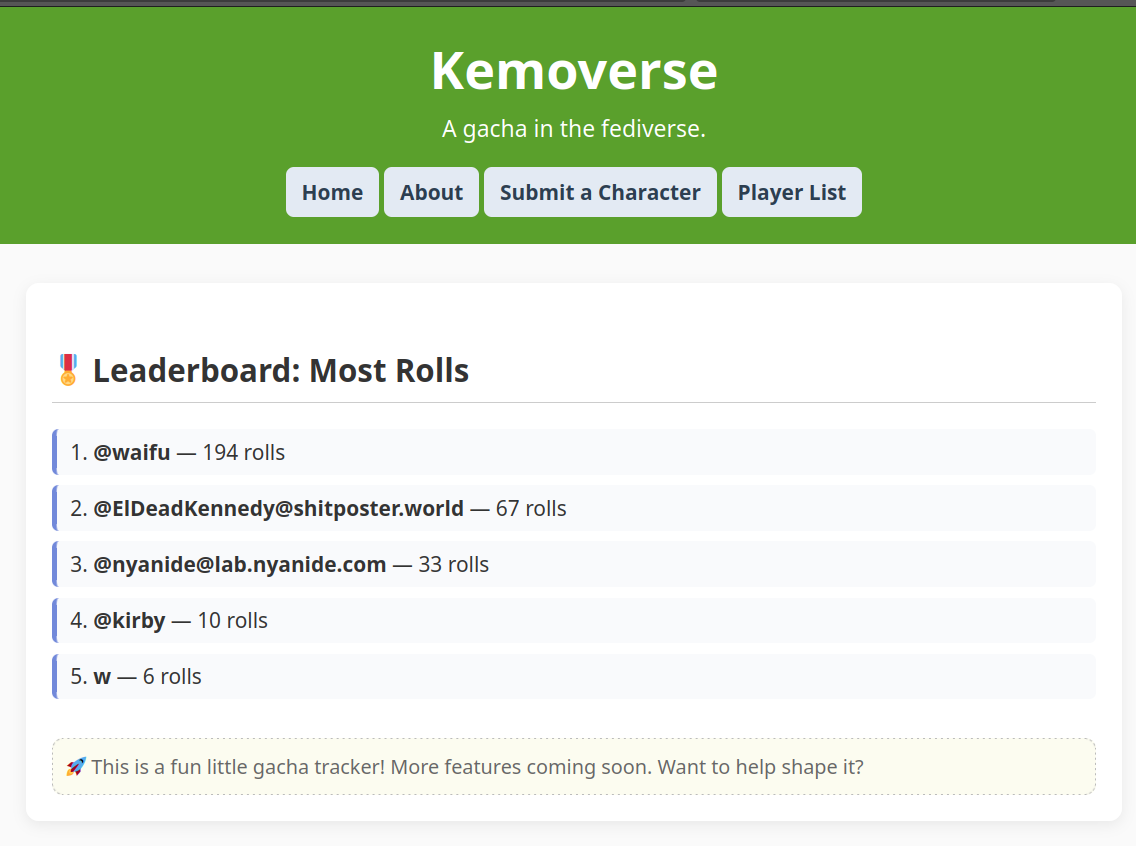Viewport: 1136px width, 846px height.
Task: Click the "Leaderboard: Most Rolls" heading
Action: coord(281,371)
